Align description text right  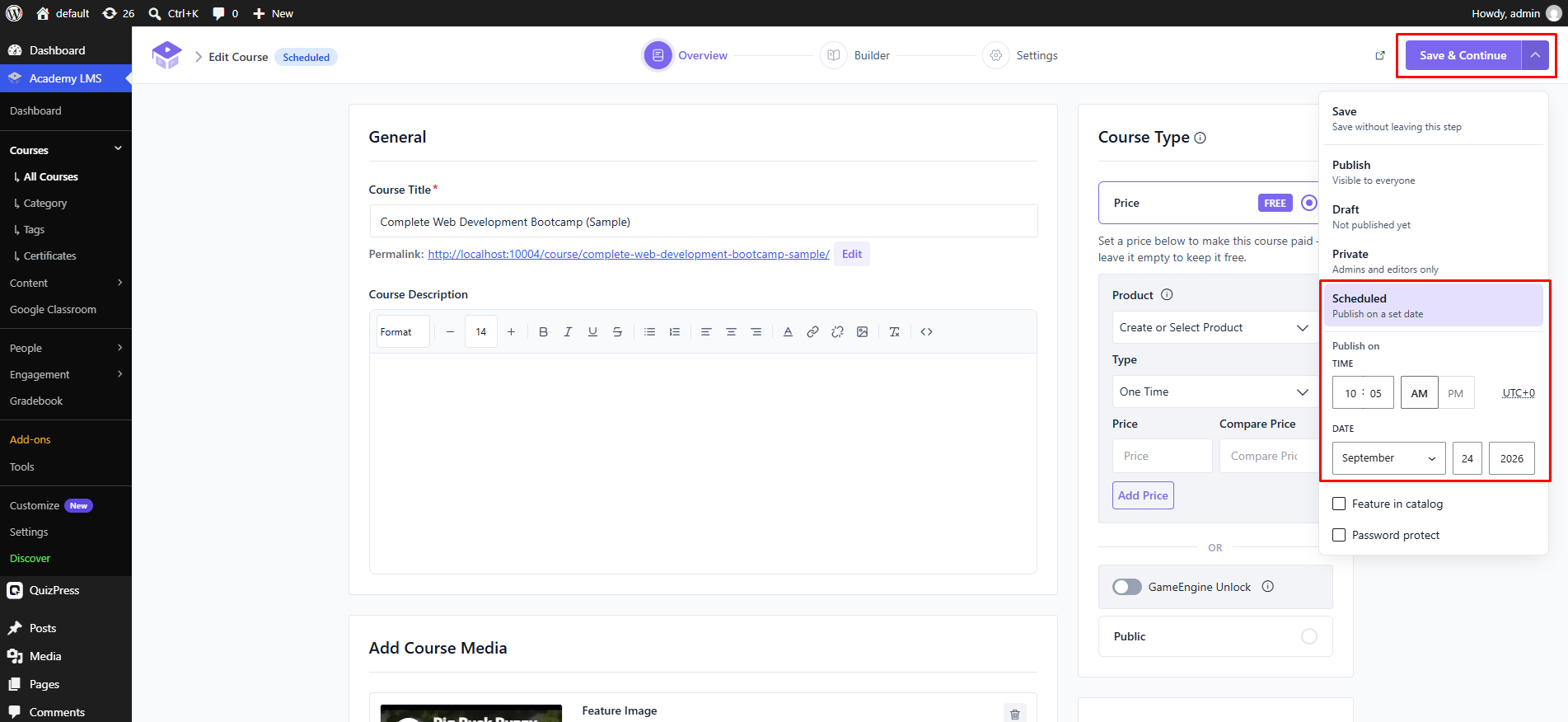pyautogui.click(x=756, y=331)
